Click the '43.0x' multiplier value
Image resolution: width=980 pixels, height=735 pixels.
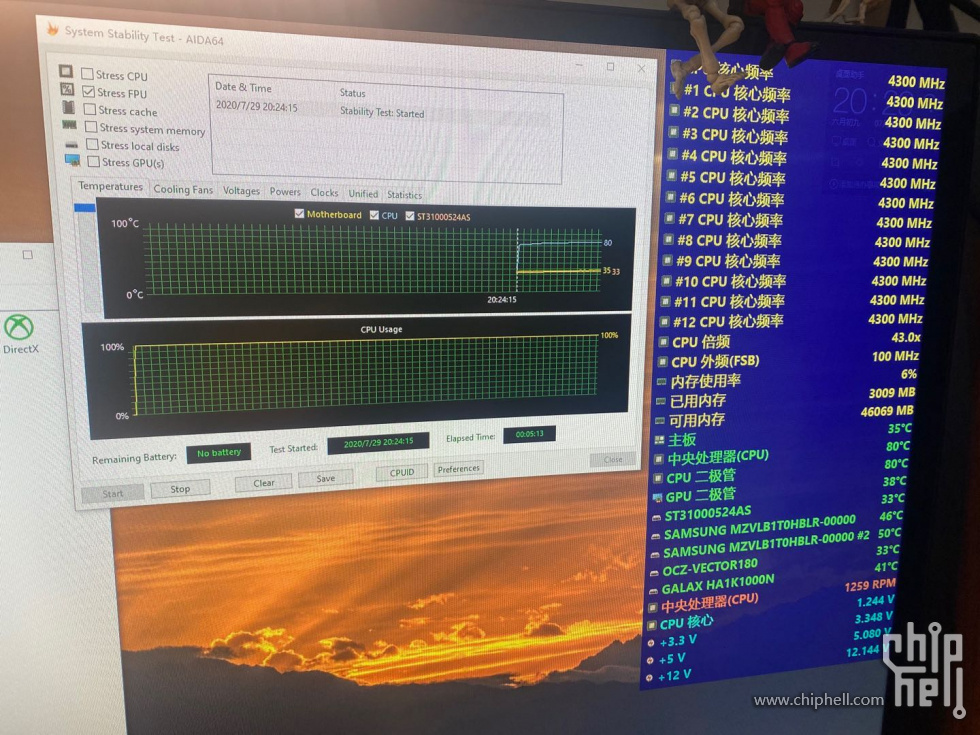point(906,338)
